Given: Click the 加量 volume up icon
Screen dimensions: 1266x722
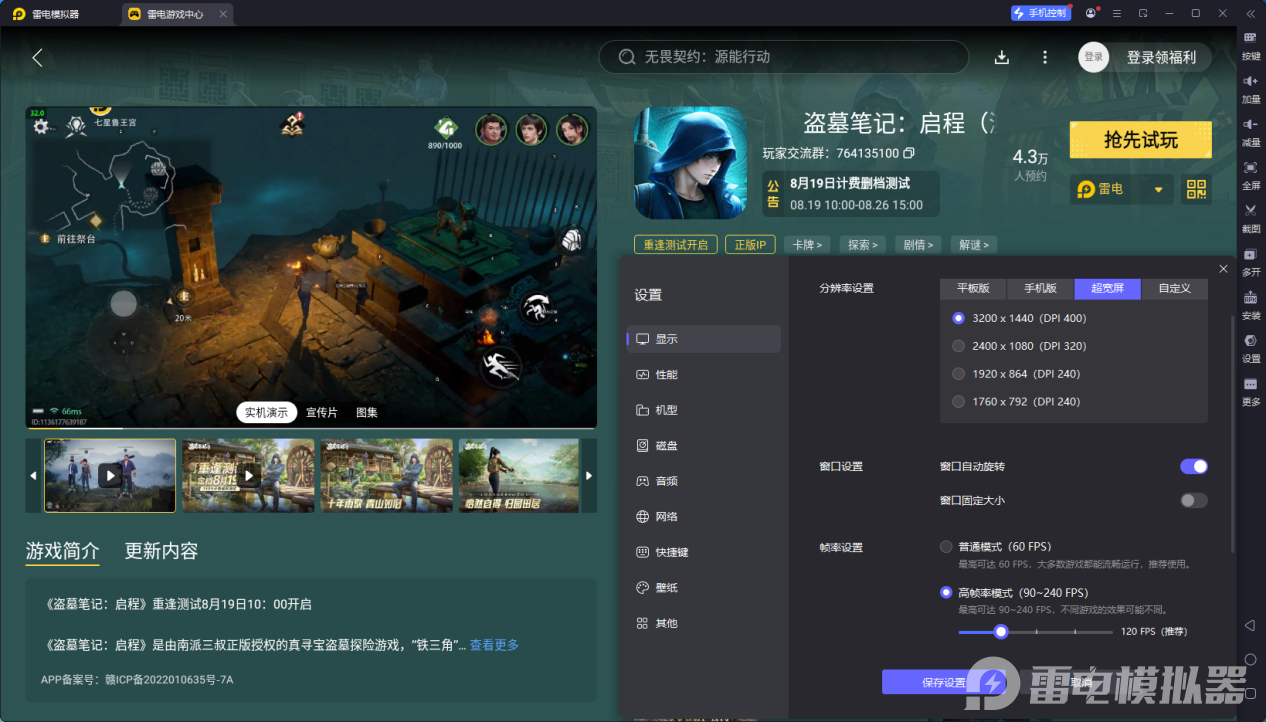Looking at the screenshot, I should pyautogui.click(x=1250, y=80).
